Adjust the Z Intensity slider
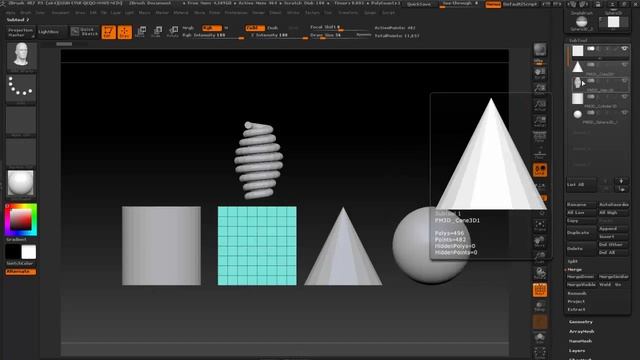The width and height of the screenshot is (640, 360). pyautogui.click(x=278, y=36)
